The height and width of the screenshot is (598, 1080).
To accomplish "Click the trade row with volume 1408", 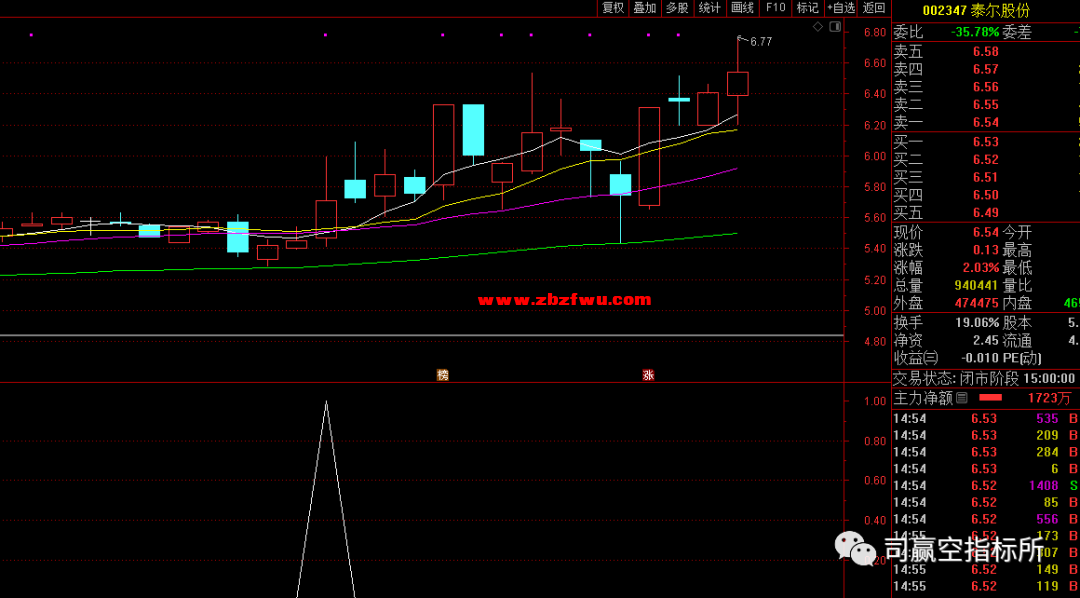I will [x=986, y=486].
